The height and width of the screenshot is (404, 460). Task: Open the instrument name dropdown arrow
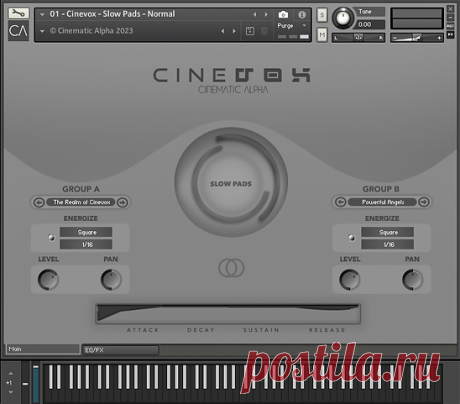coord(42,15)
